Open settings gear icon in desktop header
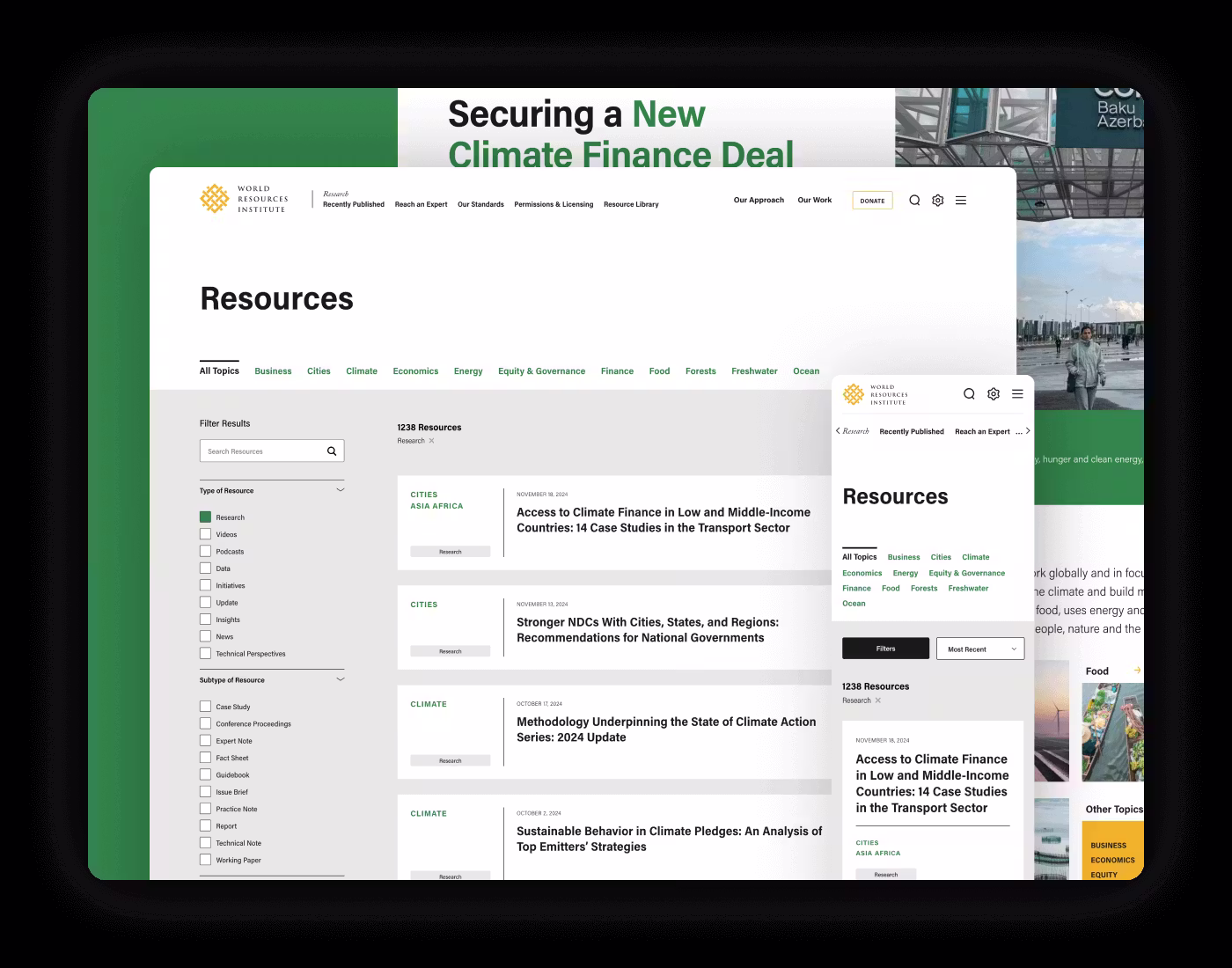The height and width of the screenshot is (968, 1232). click(x=938, y=201)
